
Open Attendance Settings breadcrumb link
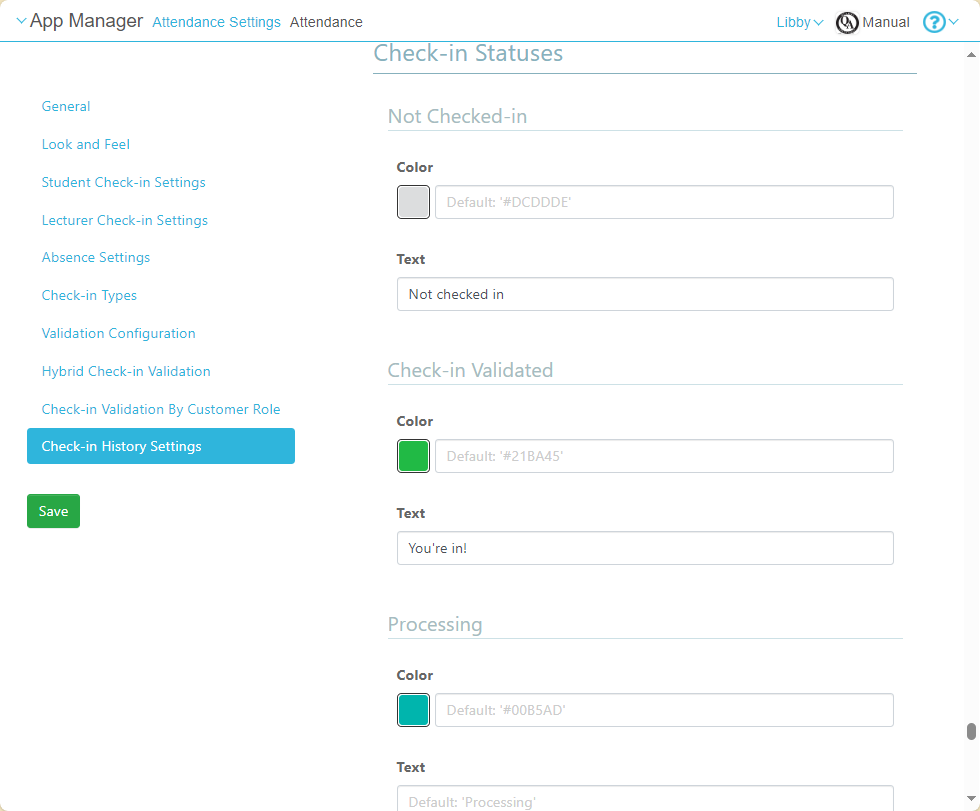(216, 22)
